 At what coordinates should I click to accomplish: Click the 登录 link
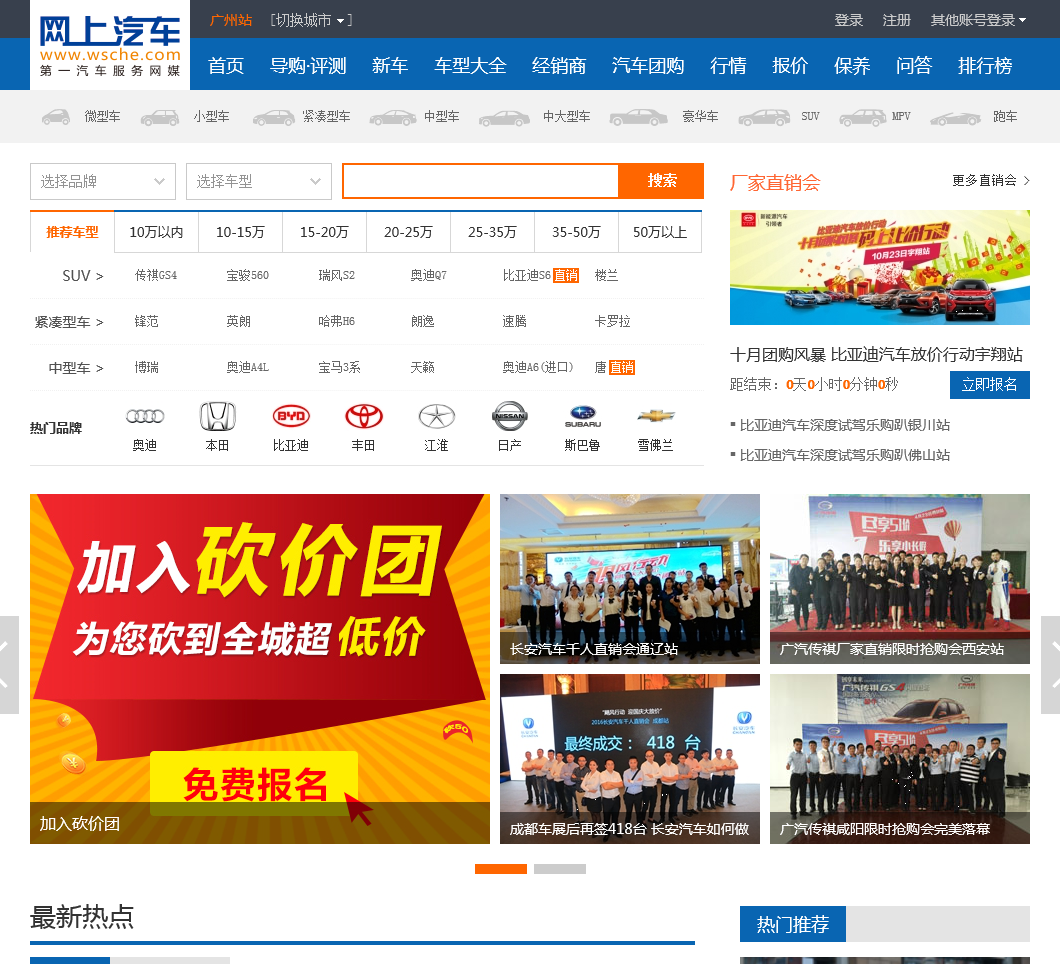pyautogui.click(x=848, y=20)
